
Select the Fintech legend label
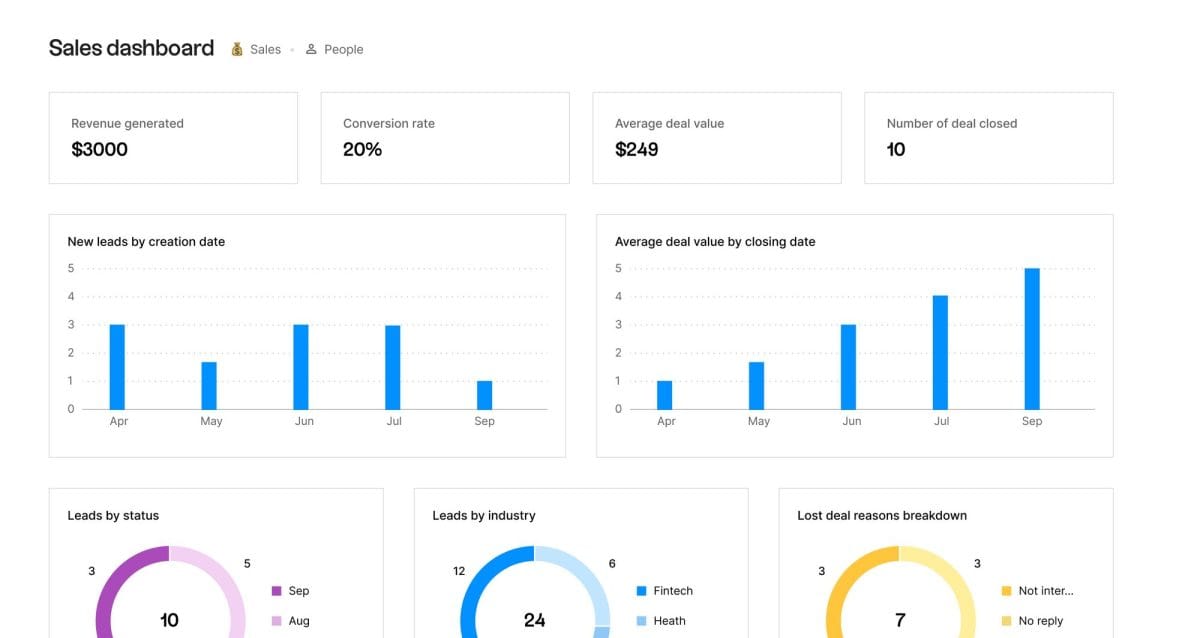tap(673, 591)
